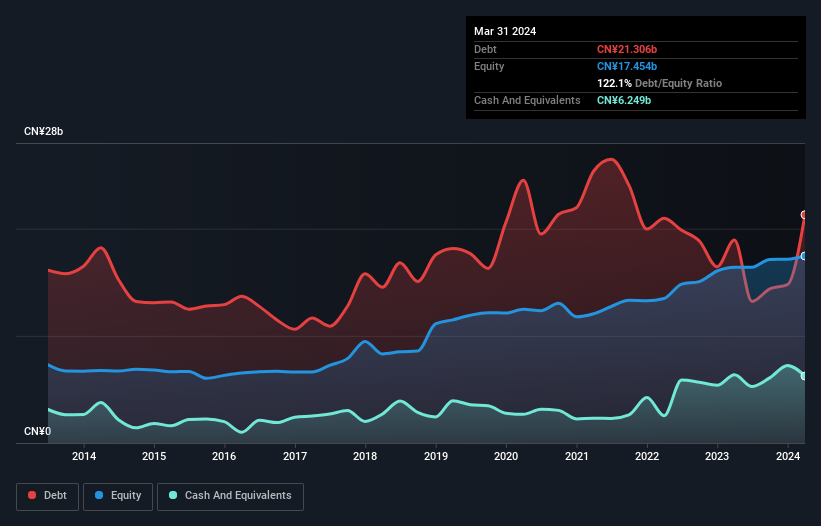This screenshot has width=821, height=526.
Task: Click the CN¥6.249b cash value
Action: (624, 100)
